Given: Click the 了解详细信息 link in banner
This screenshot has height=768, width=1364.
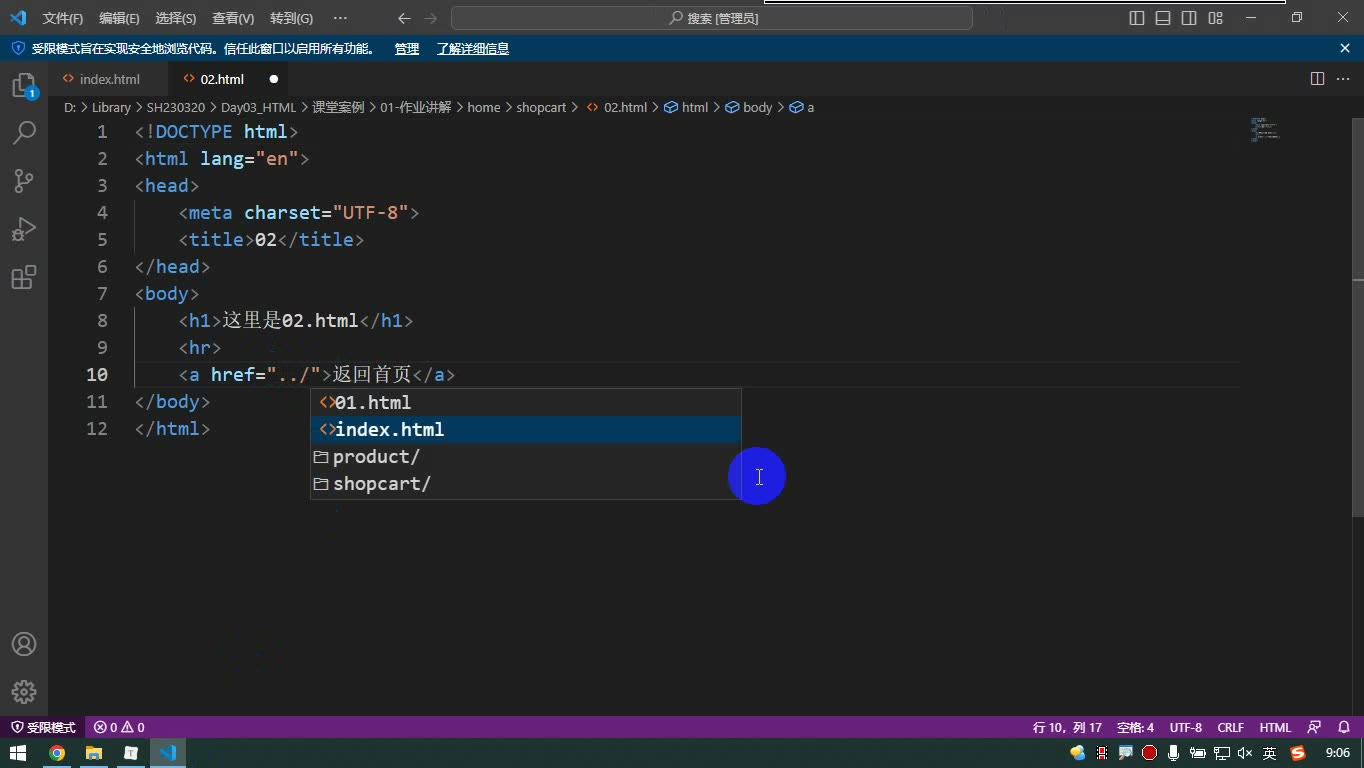Looking at the screenshot, I should click(x=473, y=48).
